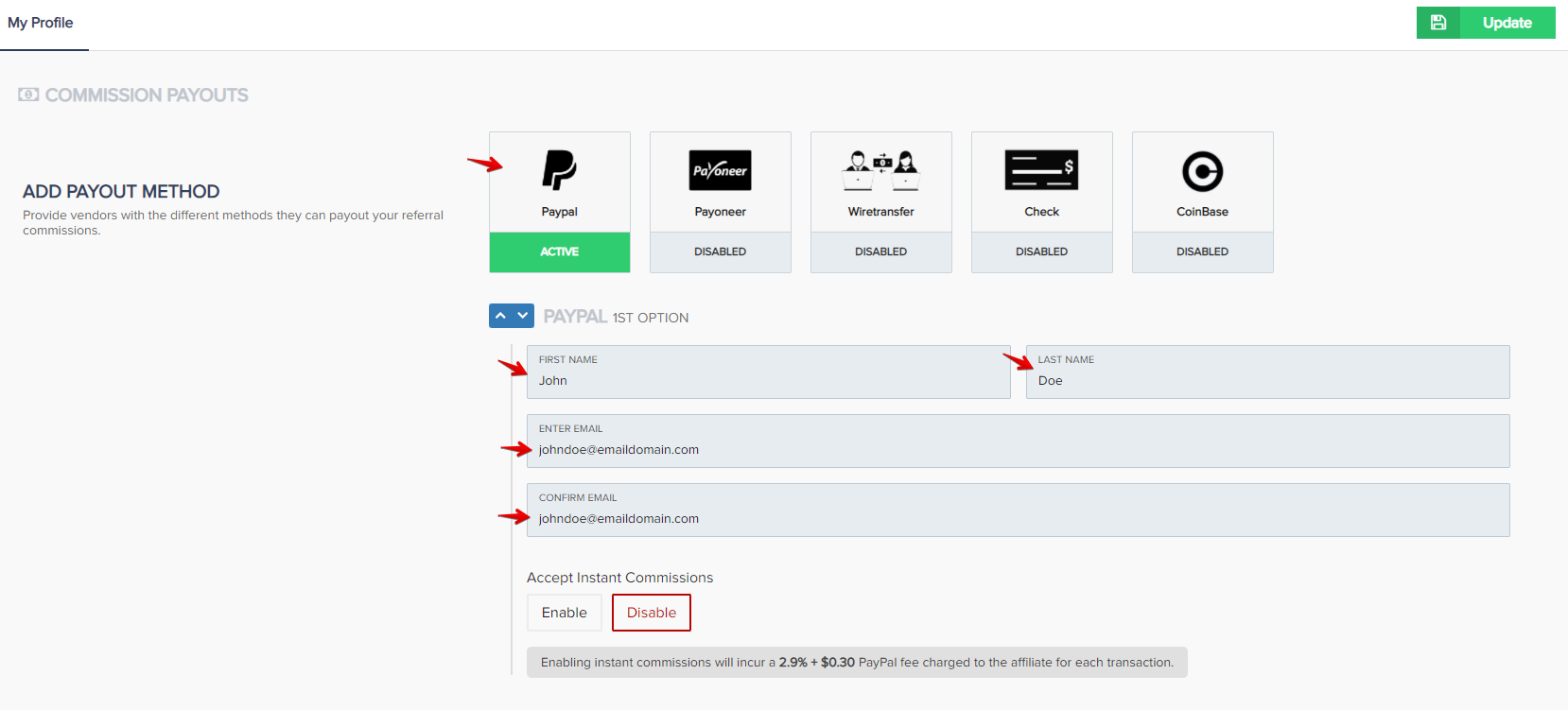Viewport: 1568px width, 710px height.
Task: Choose the Wiretransfer payout icon
Action: [x=880, y=171]
